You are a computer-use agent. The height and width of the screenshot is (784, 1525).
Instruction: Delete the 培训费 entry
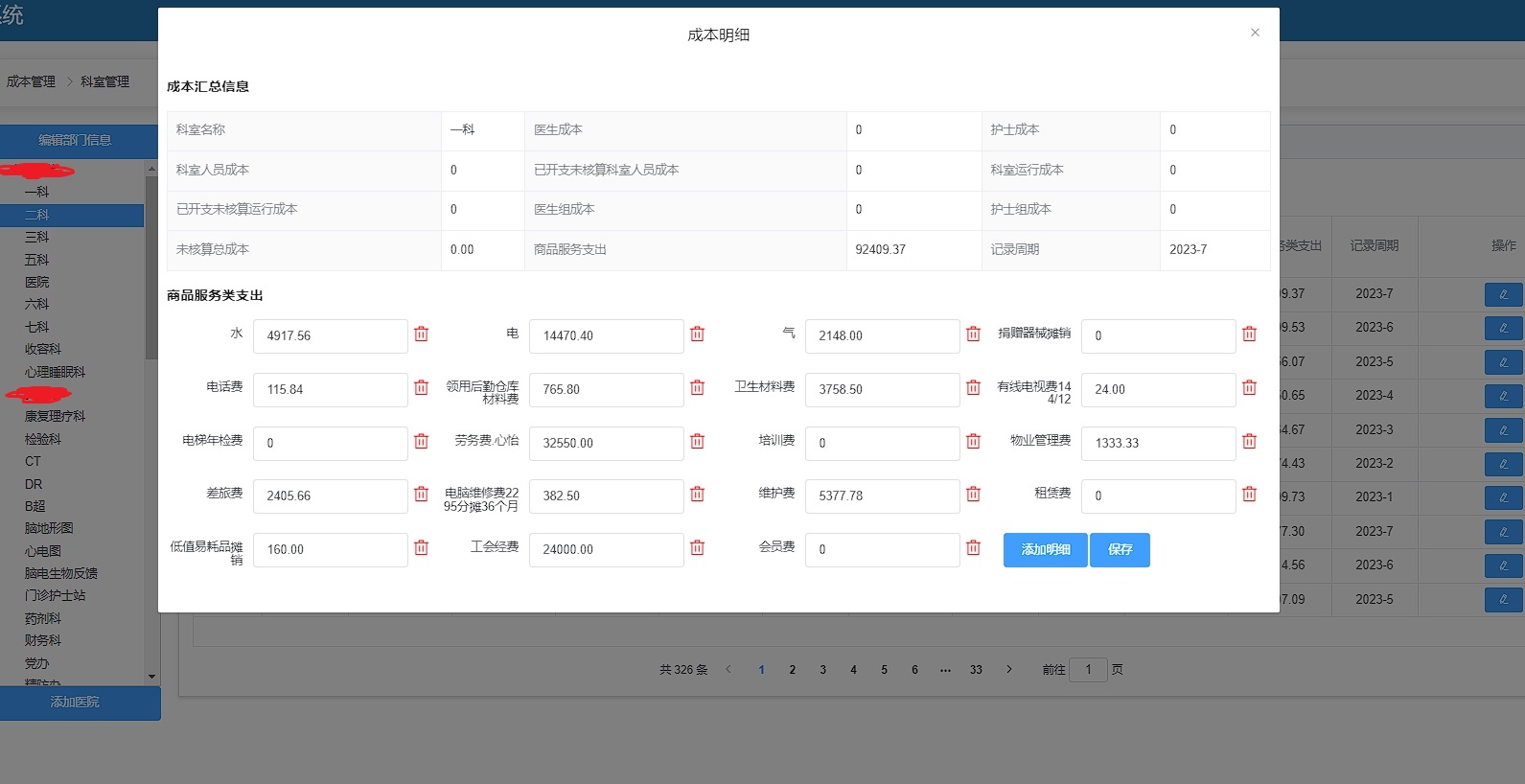coord(973,442)
